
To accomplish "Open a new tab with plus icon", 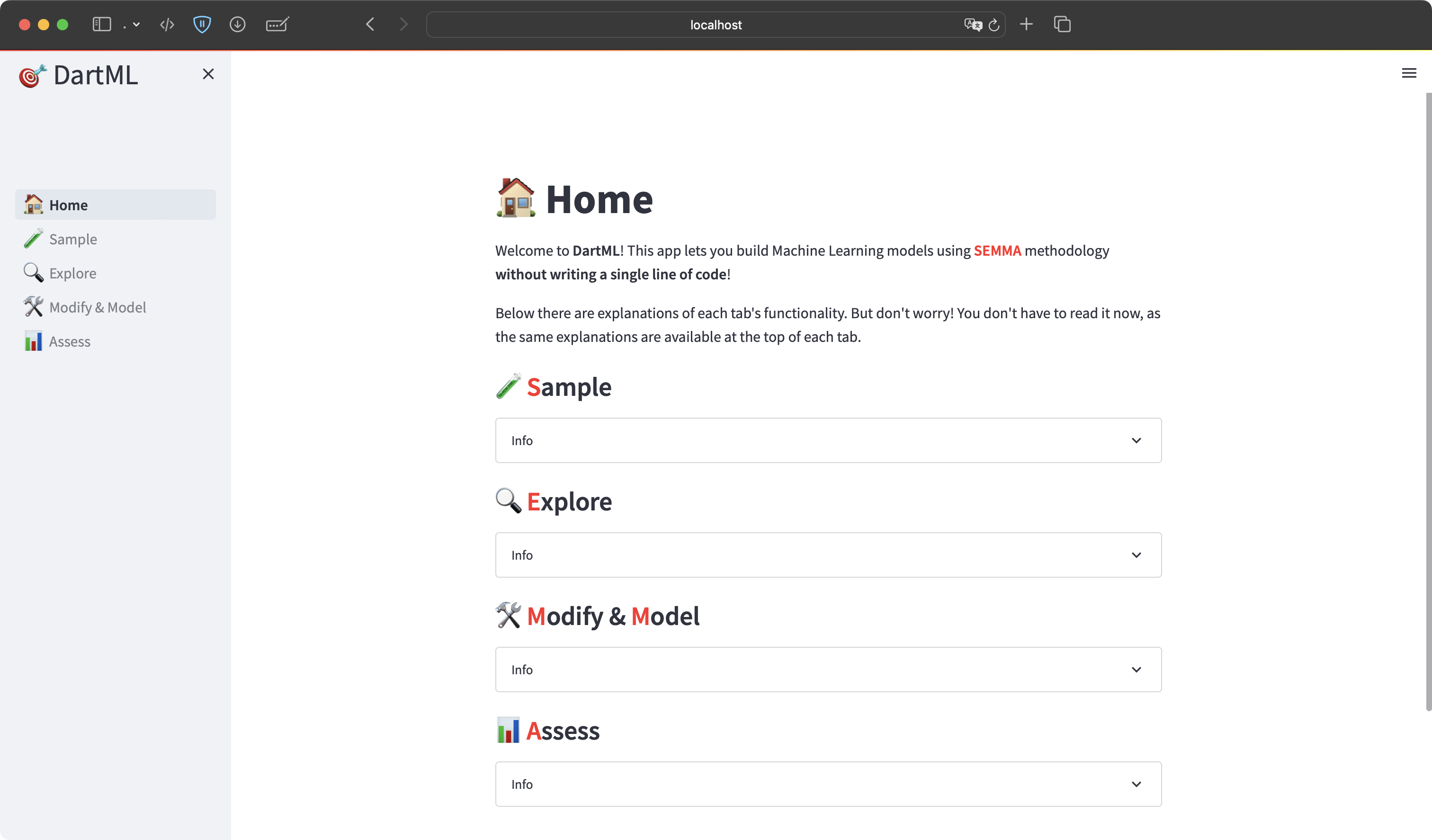I will (x=1026, y=25).
